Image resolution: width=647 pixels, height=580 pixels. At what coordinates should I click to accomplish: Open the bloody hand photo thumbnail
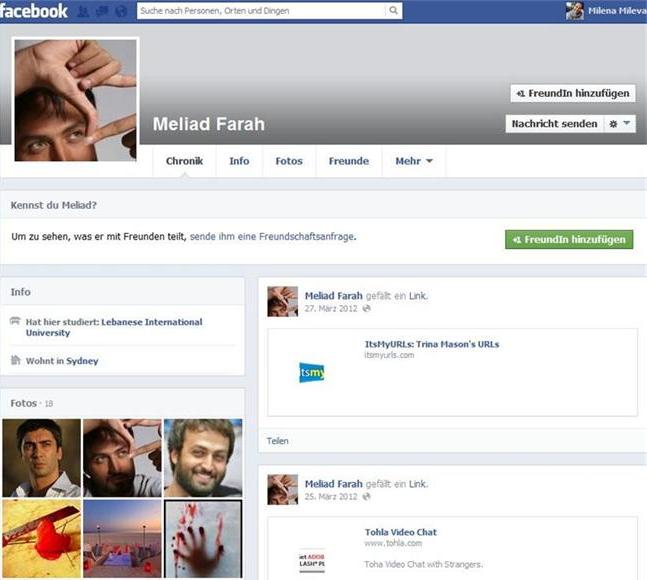(203, 538)
